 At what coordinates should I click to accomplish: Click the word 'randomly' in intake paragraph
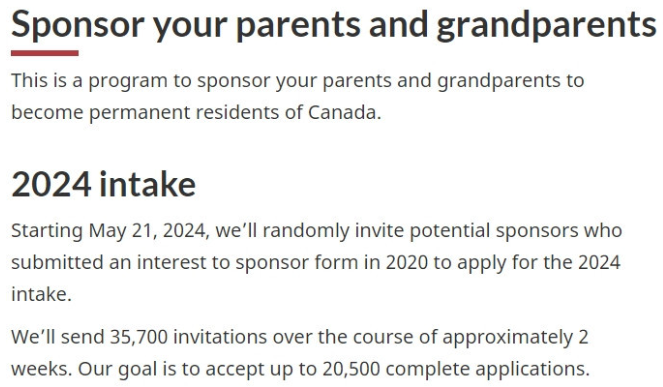[306, 231]
